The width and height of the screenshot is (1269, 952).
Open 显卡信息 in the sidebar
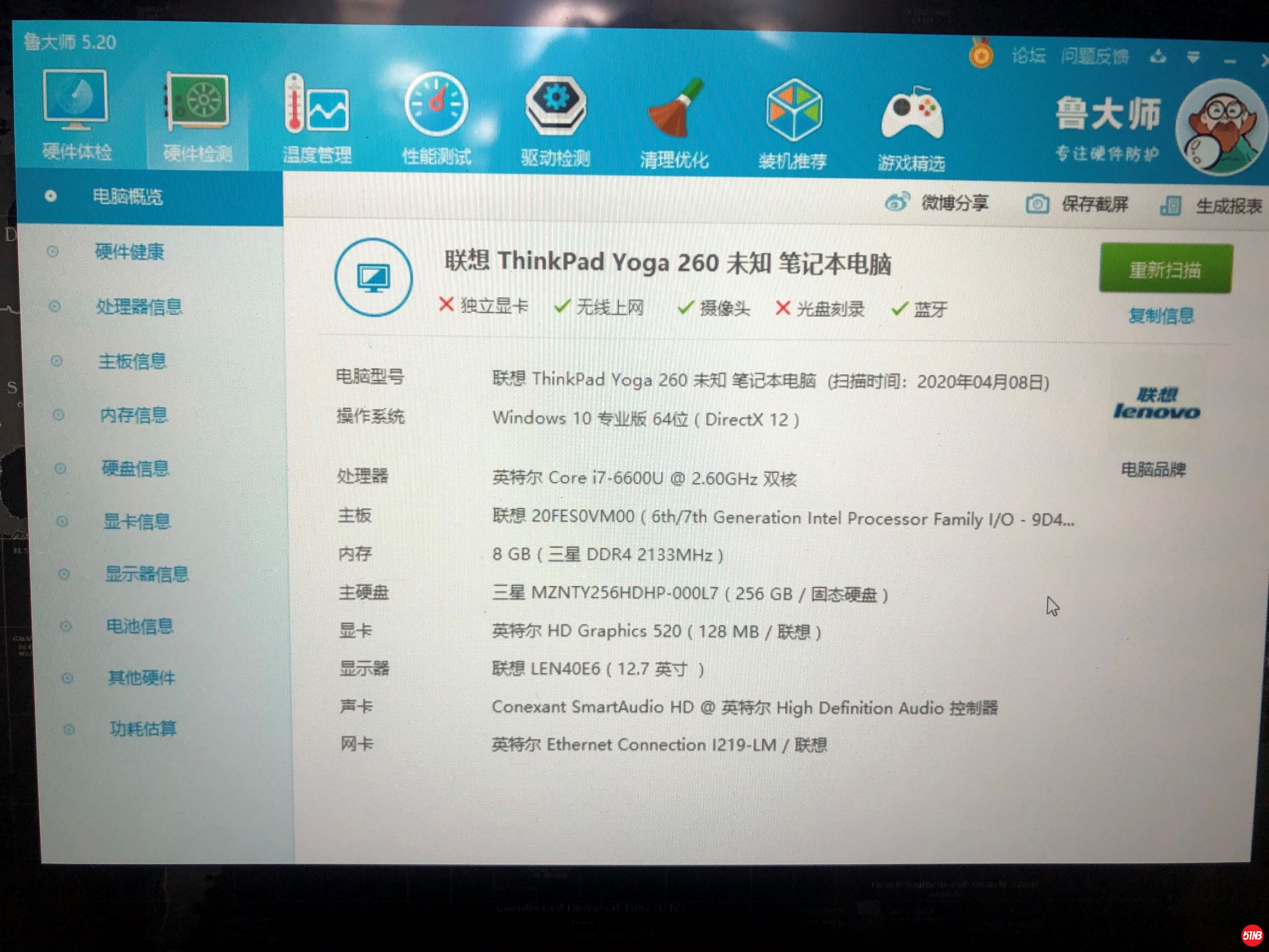(137, 522)
